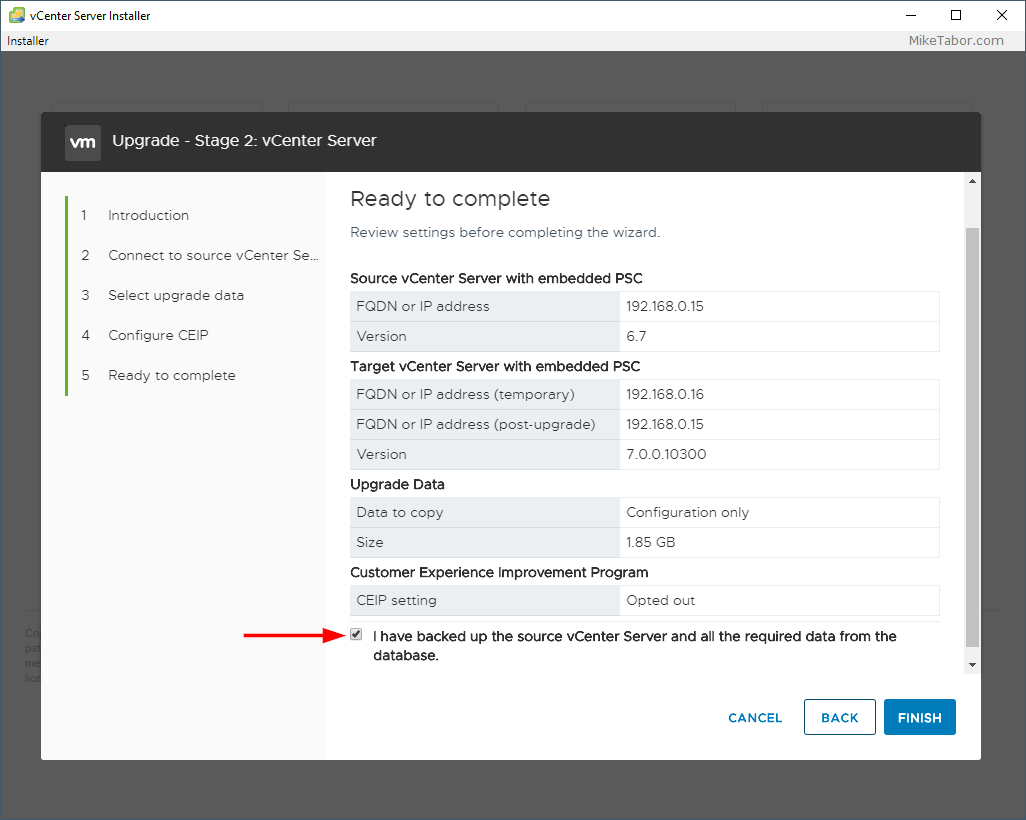Click the scrollbar up arrow

pos(972,181)
